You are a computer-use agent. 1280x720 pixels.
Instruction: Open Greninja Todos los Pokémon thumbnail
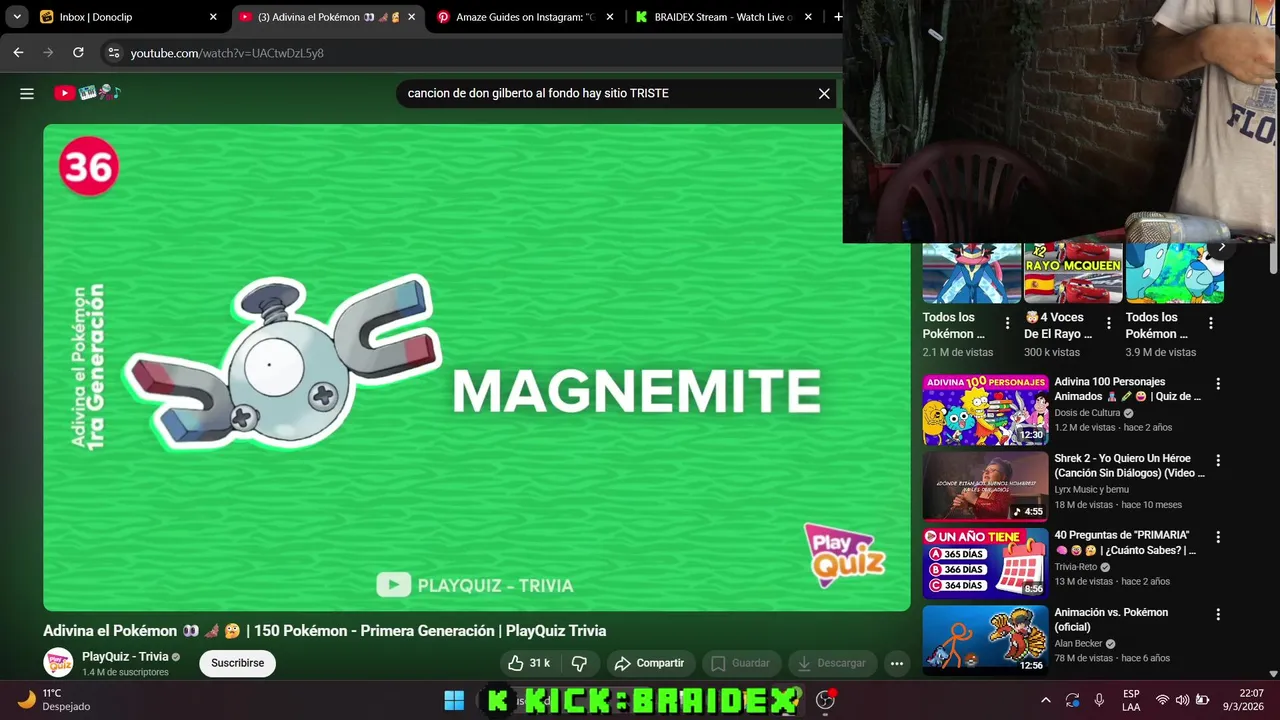tap(971, 272)
